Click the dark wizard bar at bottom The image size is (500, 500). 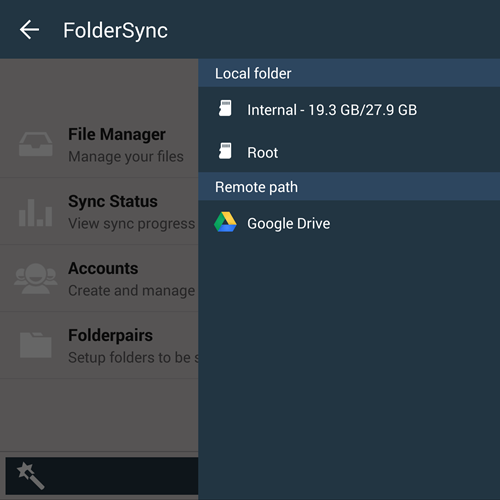coord(102,476)
